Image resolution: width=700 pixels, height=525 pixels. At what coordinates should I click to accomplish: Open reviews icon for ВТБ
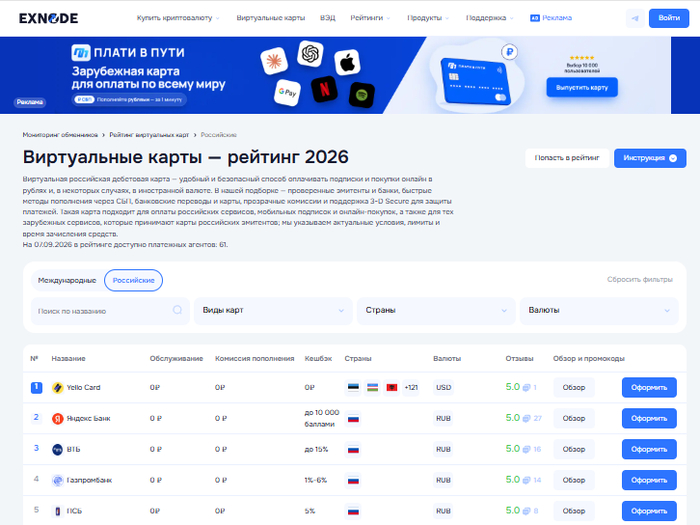[526, 449]
